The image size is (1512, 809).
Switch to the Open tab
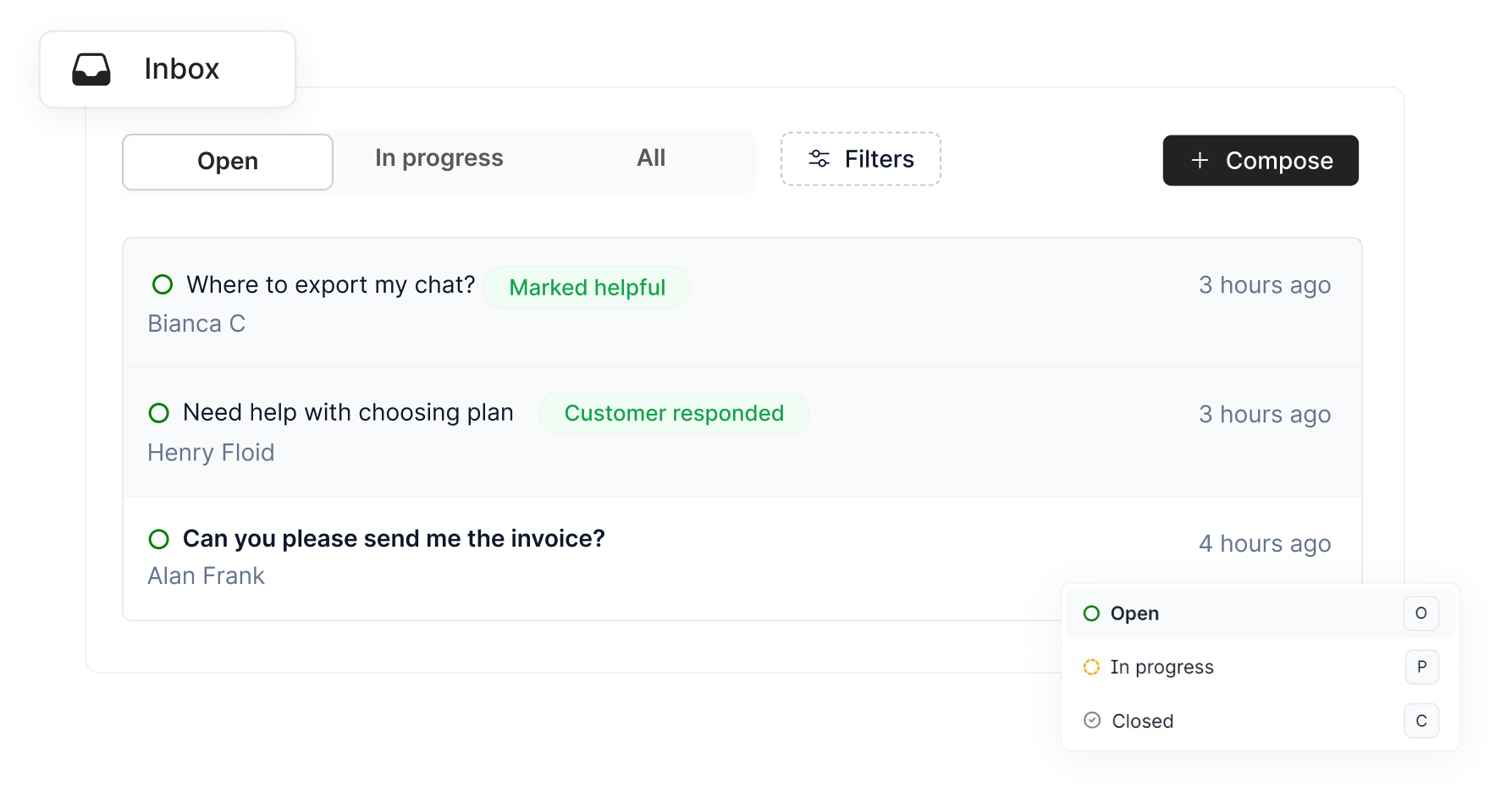[228, 162]
